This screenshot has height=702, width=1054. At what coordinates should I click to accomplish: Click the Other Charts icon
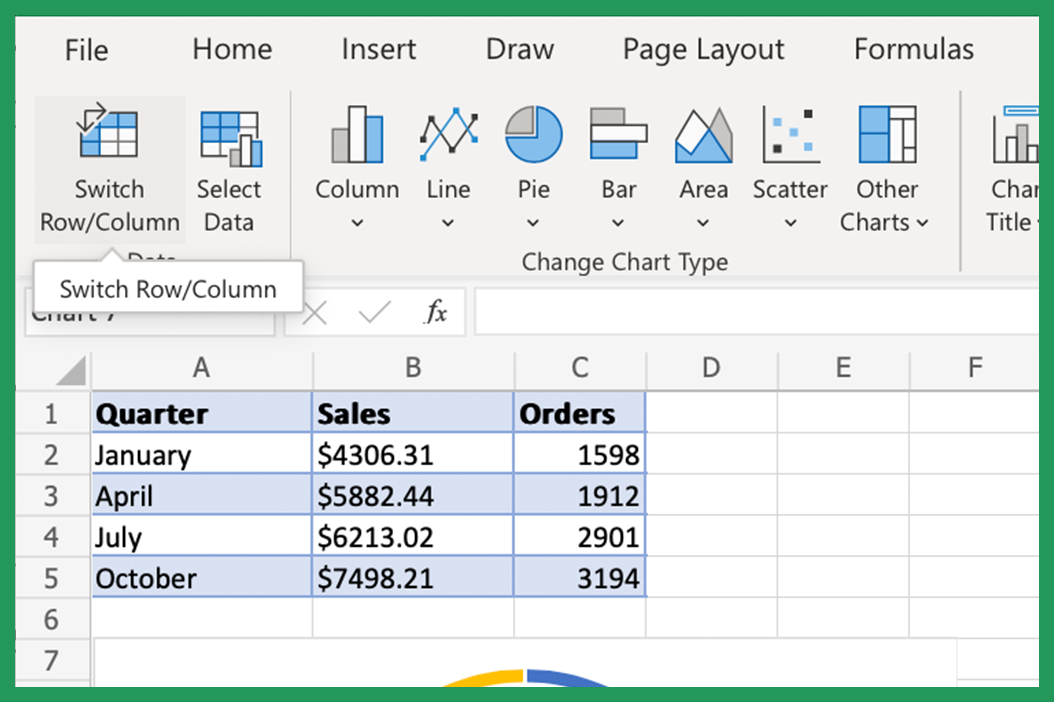point(886,132)
